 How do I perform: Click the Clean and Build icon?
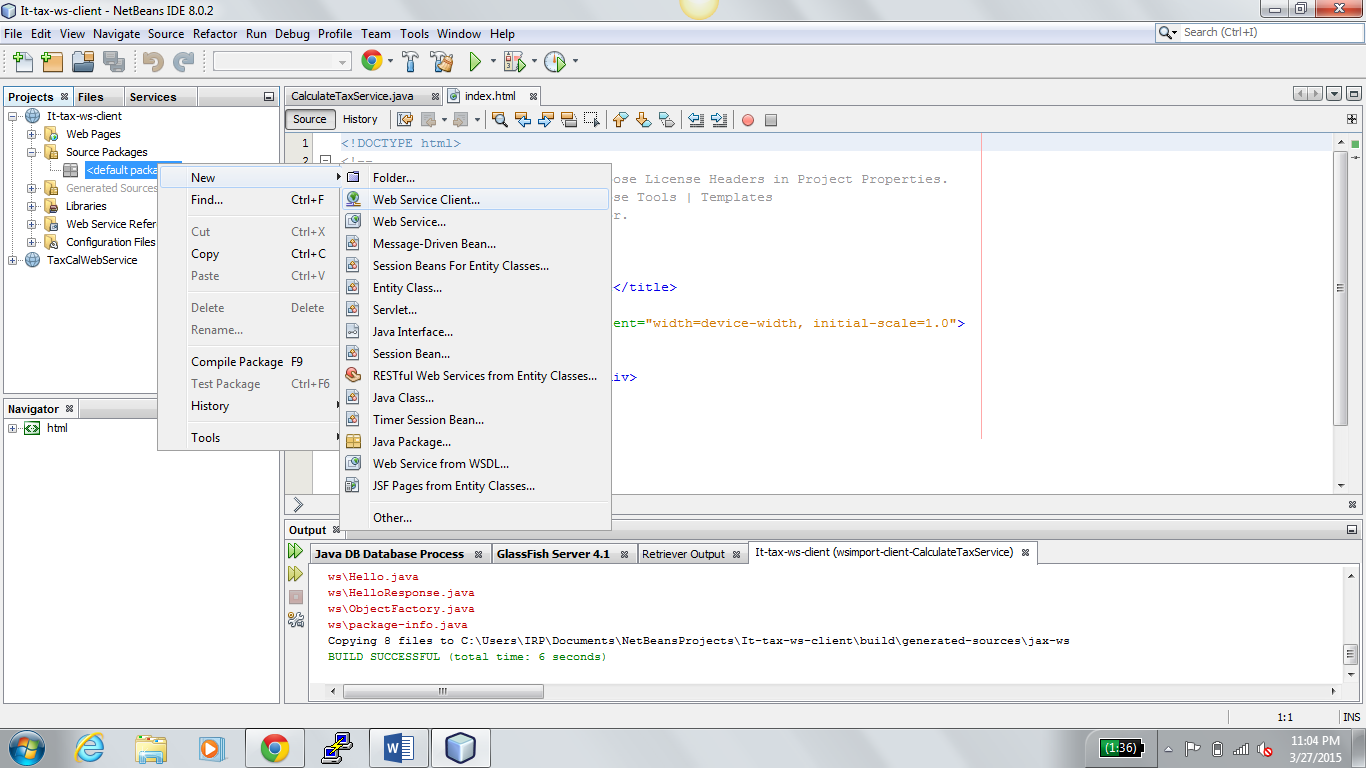click(442, 62)
